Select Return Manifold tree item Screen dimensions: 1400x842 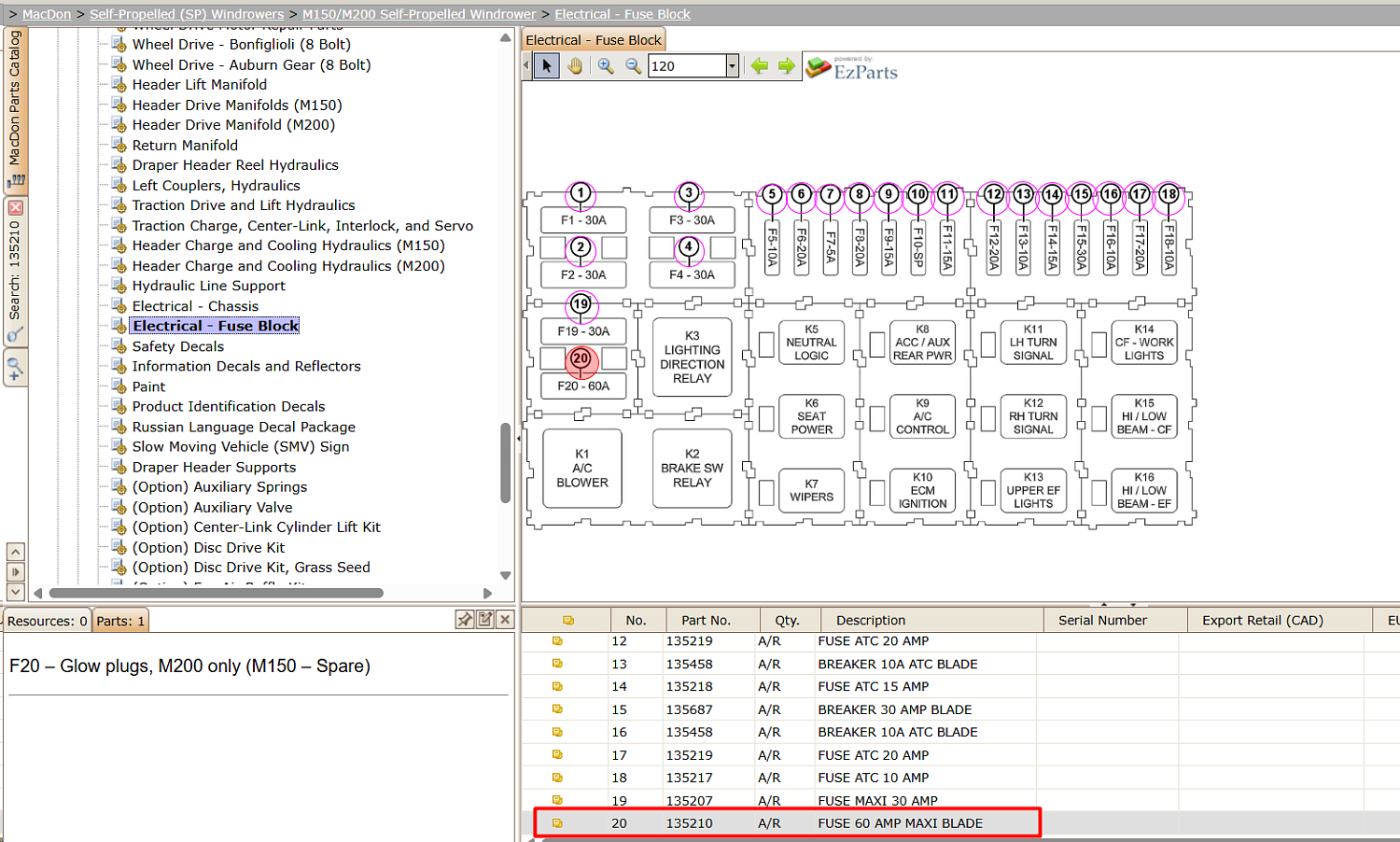click(185, 145)
